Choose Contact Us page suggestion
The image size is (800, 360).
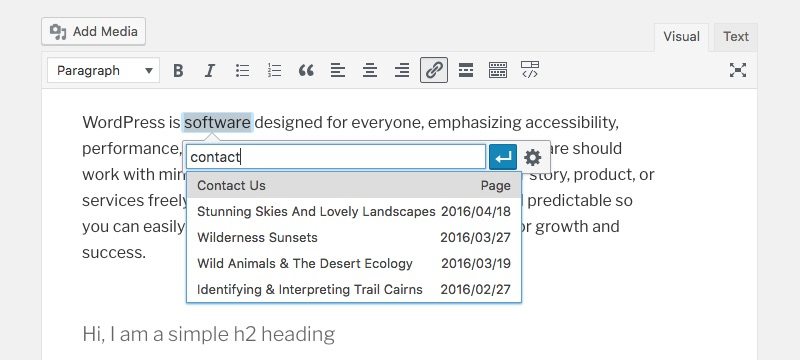coord(354,186)
